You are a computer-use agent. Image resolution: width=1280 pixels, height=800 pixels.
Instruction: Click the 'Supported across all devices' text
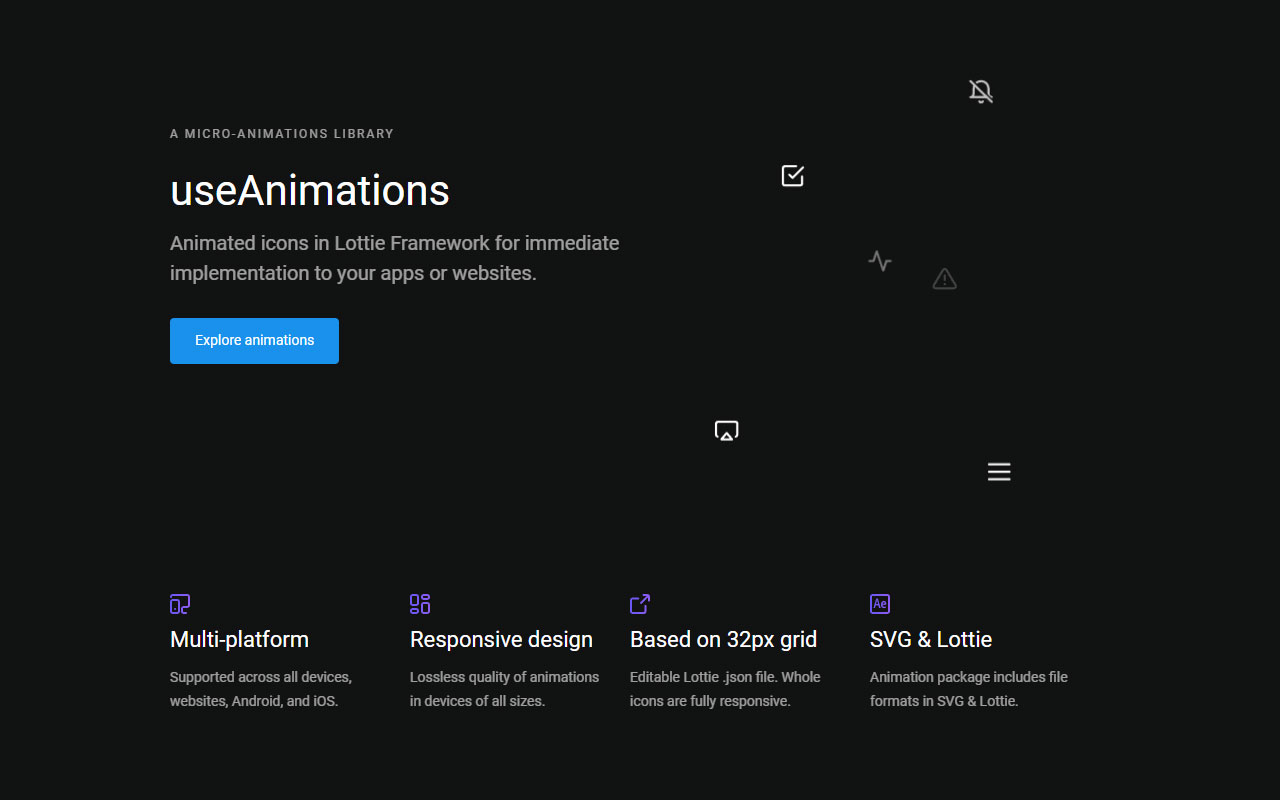click(x=261, y=689)
